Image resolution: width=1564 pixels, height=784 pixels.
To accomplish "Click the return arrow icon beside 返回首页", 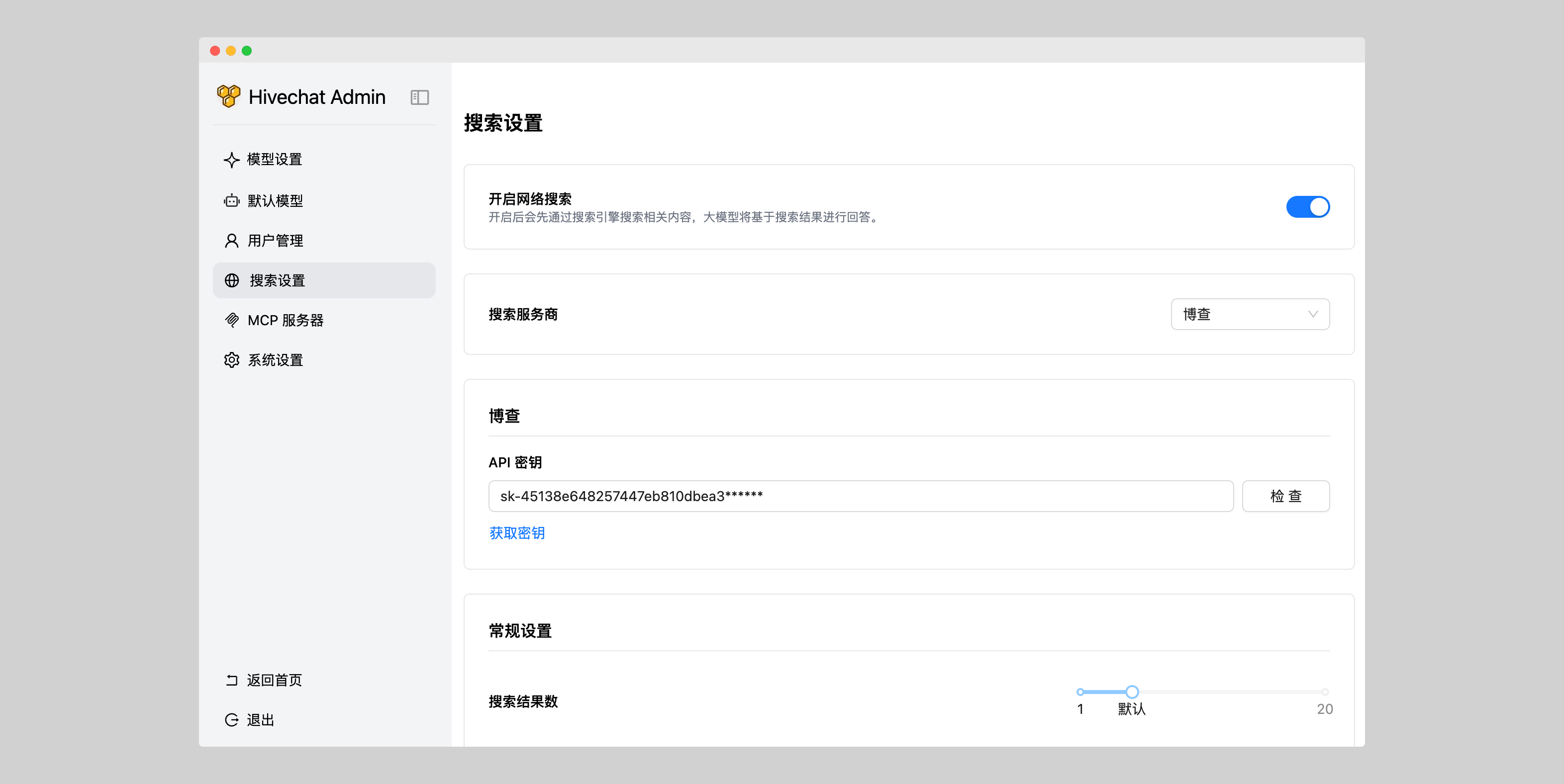I will [231, 680].
